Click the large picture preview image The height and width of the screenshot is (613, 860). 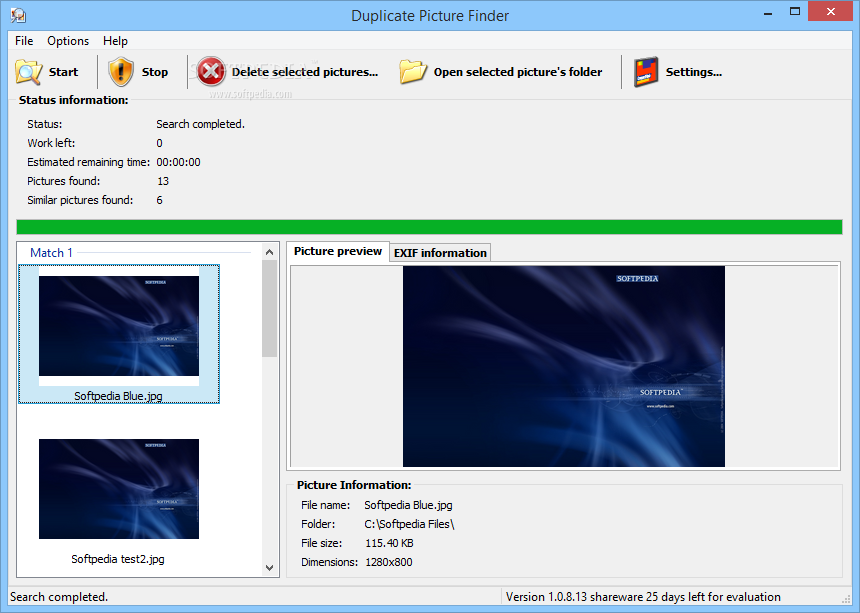(x=564, y=366)
